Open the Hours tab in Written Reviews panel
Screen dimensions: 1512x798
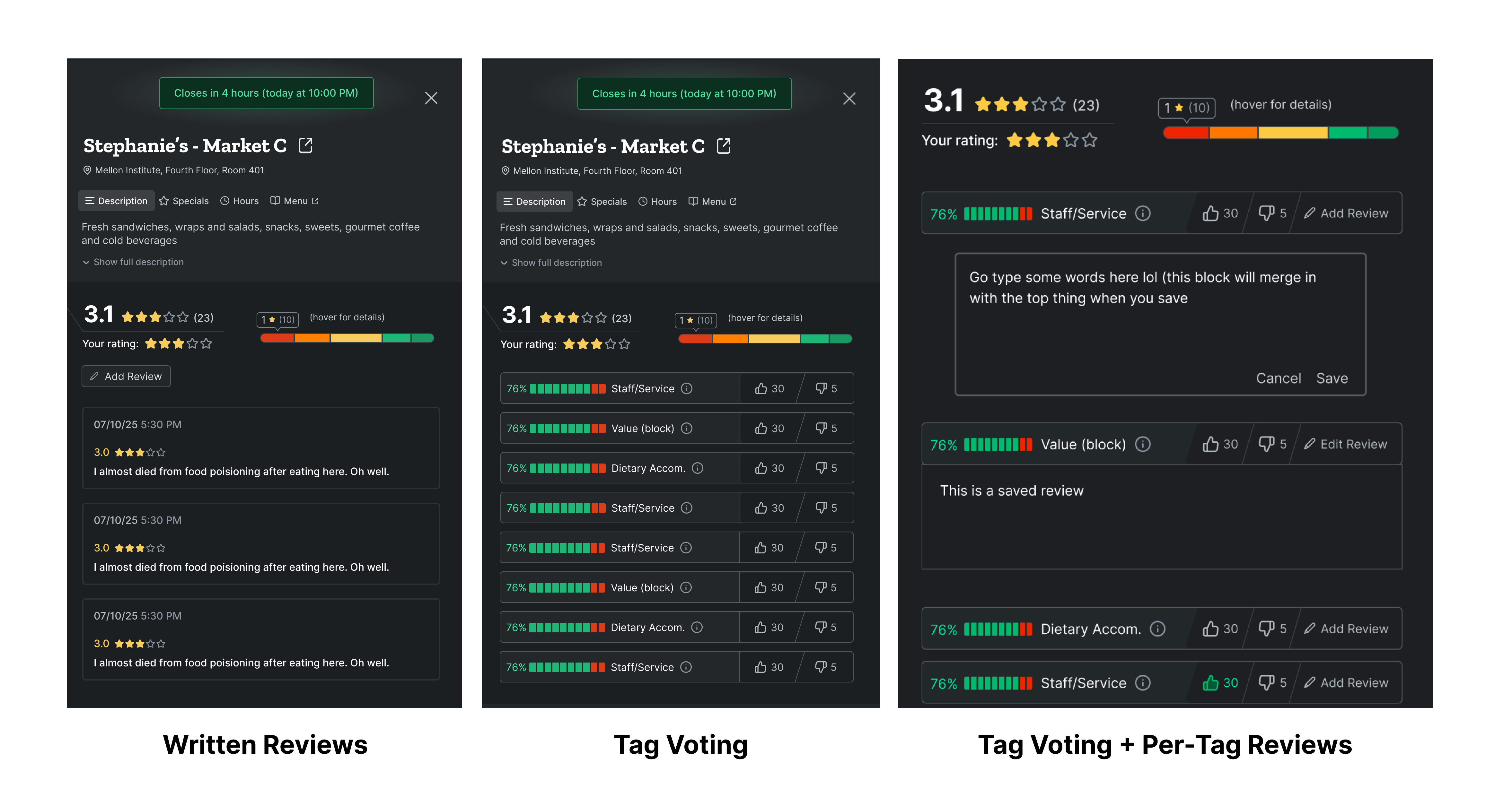click(x=240, y=201)
